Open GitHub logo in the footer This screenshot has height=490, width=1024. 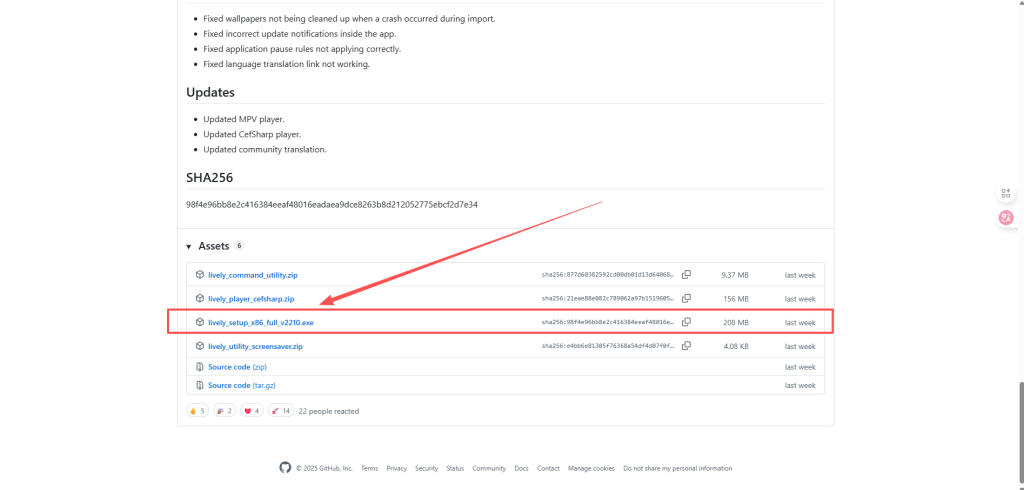285,468
